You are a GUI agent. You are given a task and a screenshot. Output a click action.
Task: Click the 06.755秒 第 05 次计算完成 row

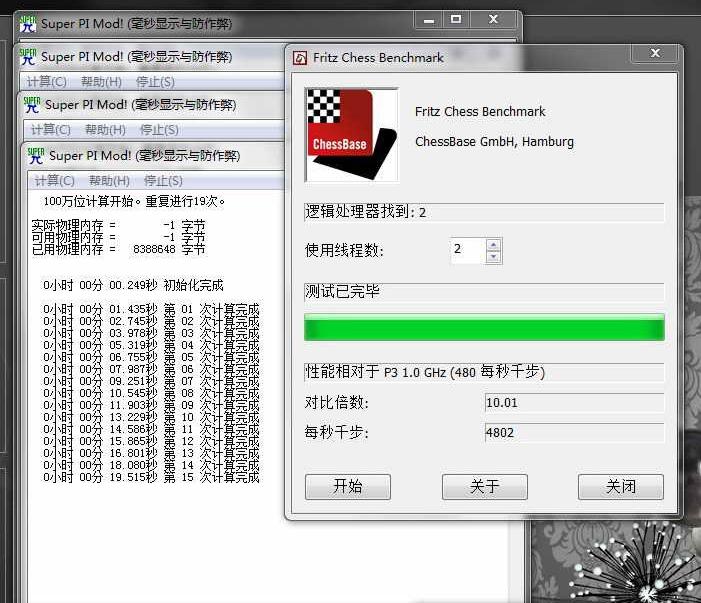click(151, 357)
